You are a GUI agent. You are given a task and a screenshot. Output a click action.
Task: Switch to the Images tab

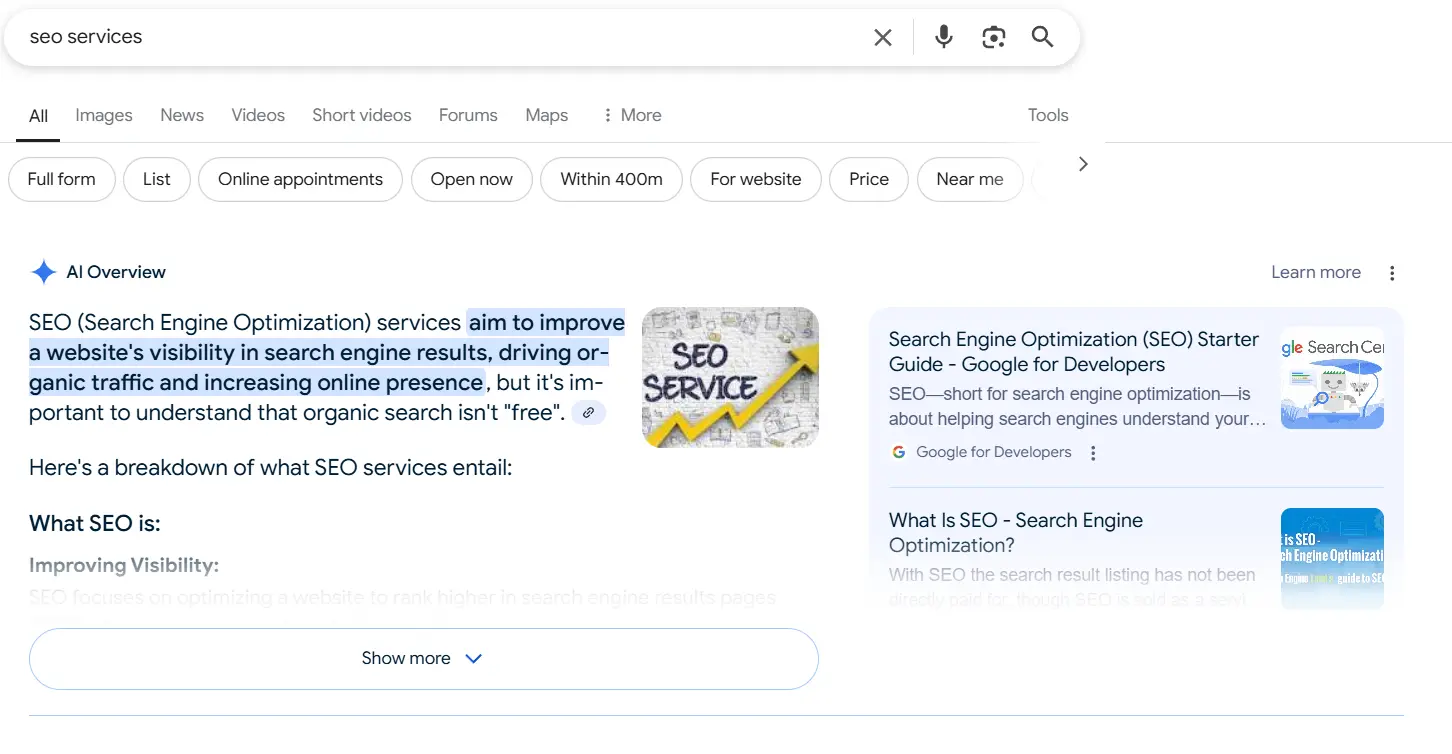pyautogui.click(x=104, y=115)
